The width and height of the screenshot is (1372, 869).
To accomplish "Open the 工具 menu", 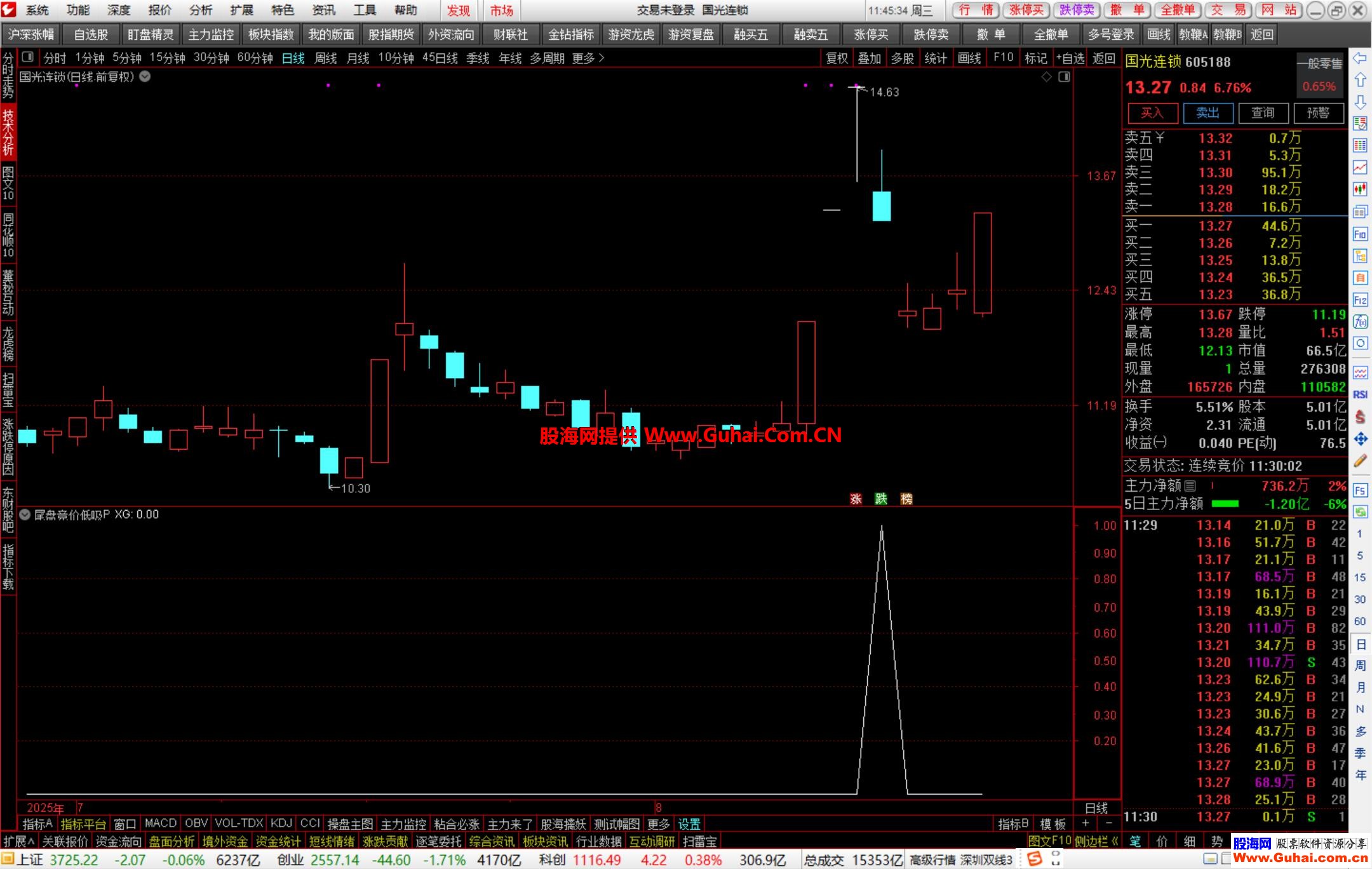I will pos(365,10).
